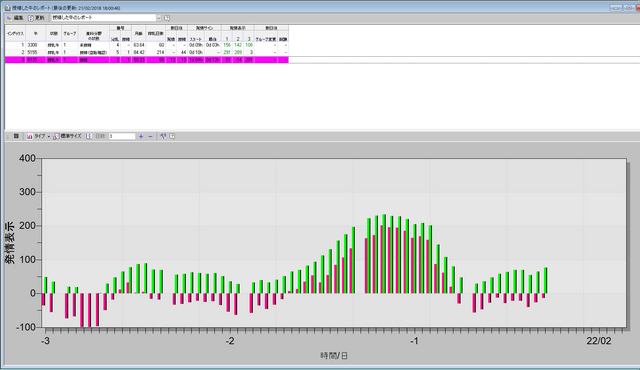Click the 編集 (edit) toolbar button
Viewport: 640px width, 370px height.
point(15,18)
